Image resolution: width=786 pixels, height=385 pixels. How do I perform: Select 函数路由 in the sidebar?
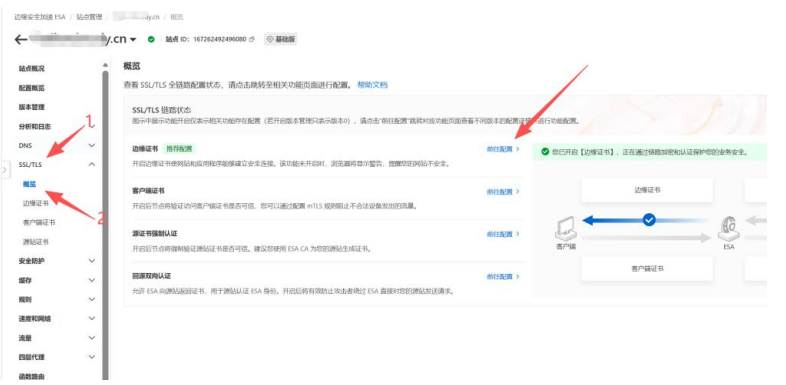coord(32,376)
